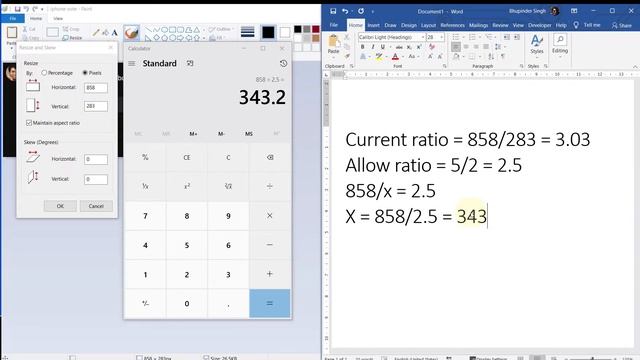This screenshot has height=360, width=640.
Task: Open the Paragraph dialog launcher
Action: pos(521,66)
